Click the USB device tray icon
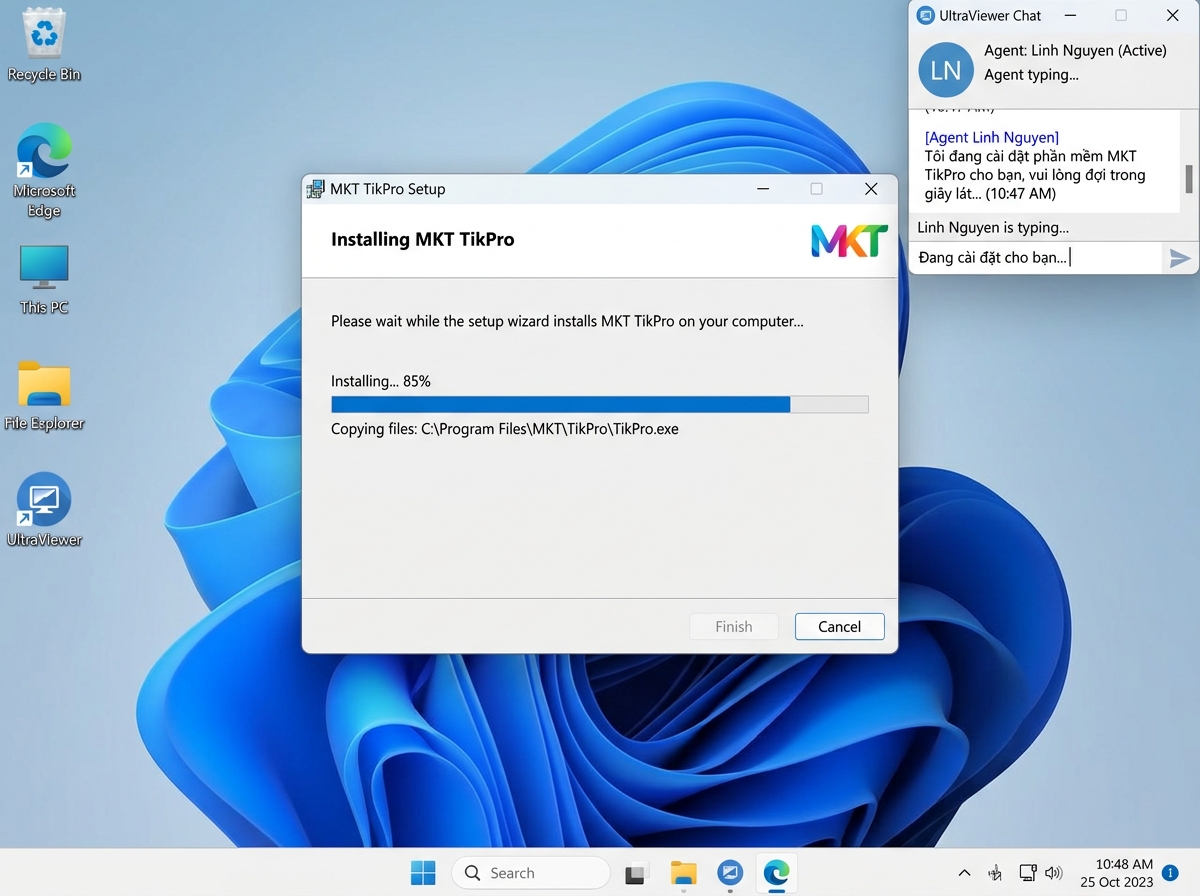The height and width of the screenshot is (896, 1200). [x=996, y=873]
